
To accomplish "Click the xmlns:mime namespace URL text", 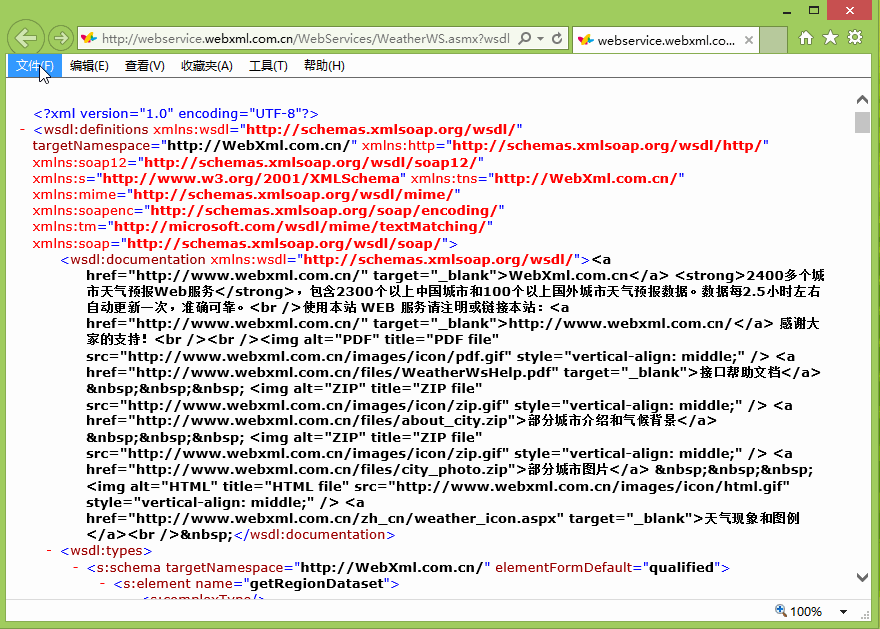I will point(294,195).
